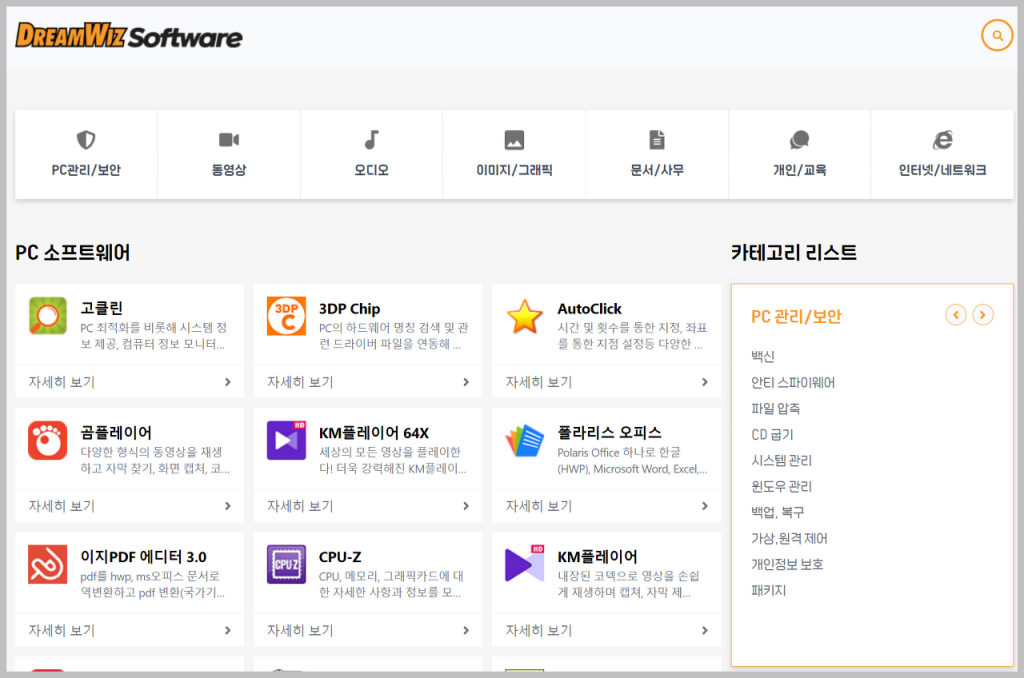
Task: Open the PC관리/보안 menu label
Action: point(86,170)
